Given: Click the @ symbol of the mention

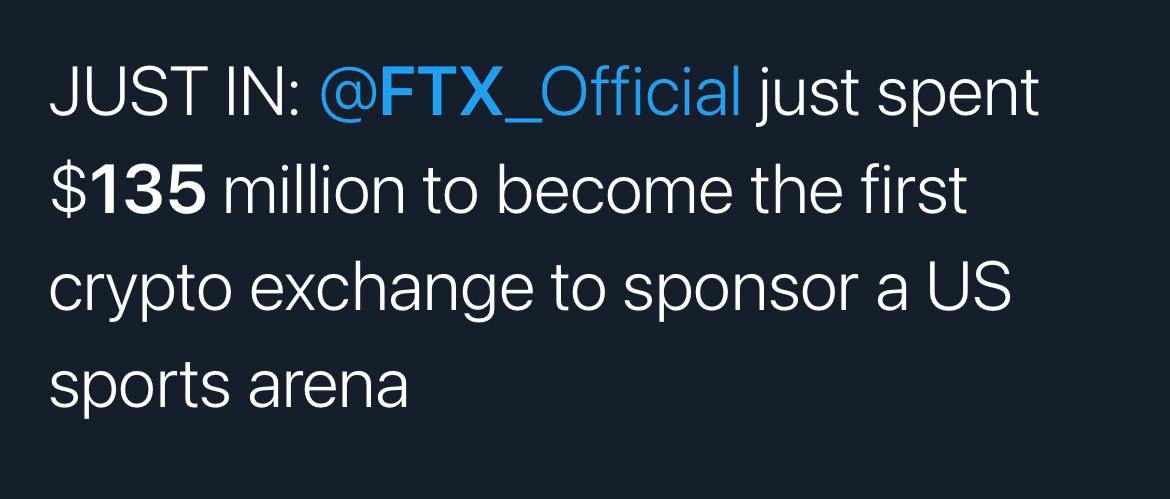Looking at the screenshot, I should point(348,95).
